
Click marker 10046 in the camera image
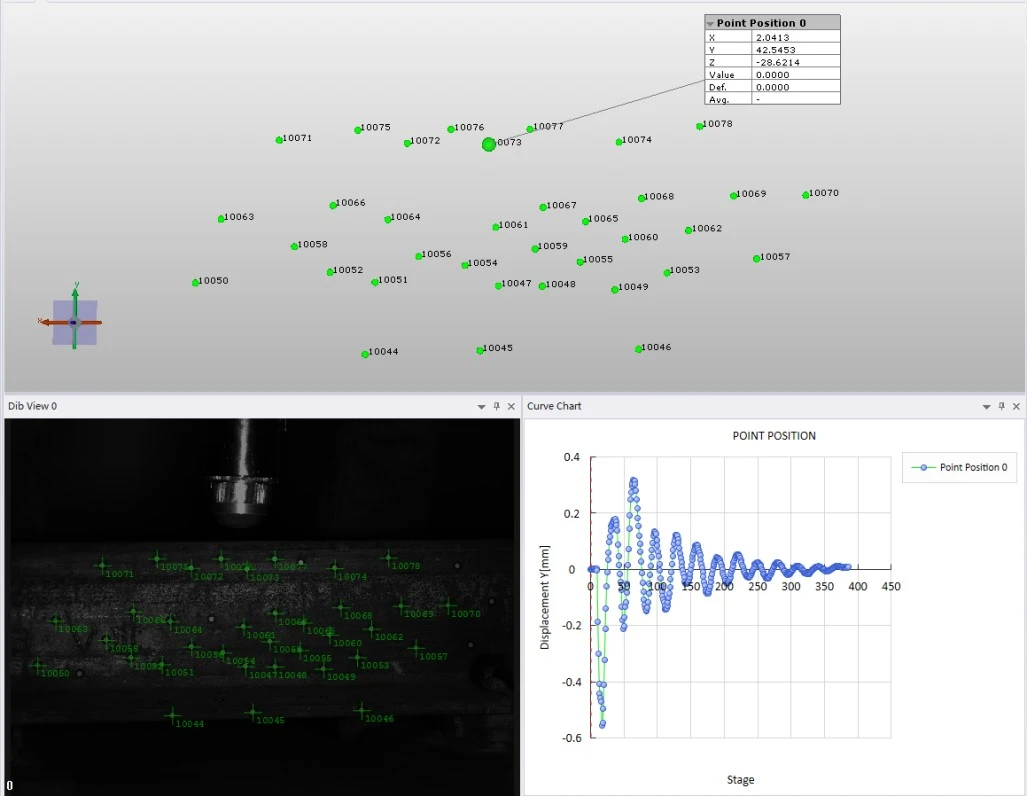click(362, 710)
